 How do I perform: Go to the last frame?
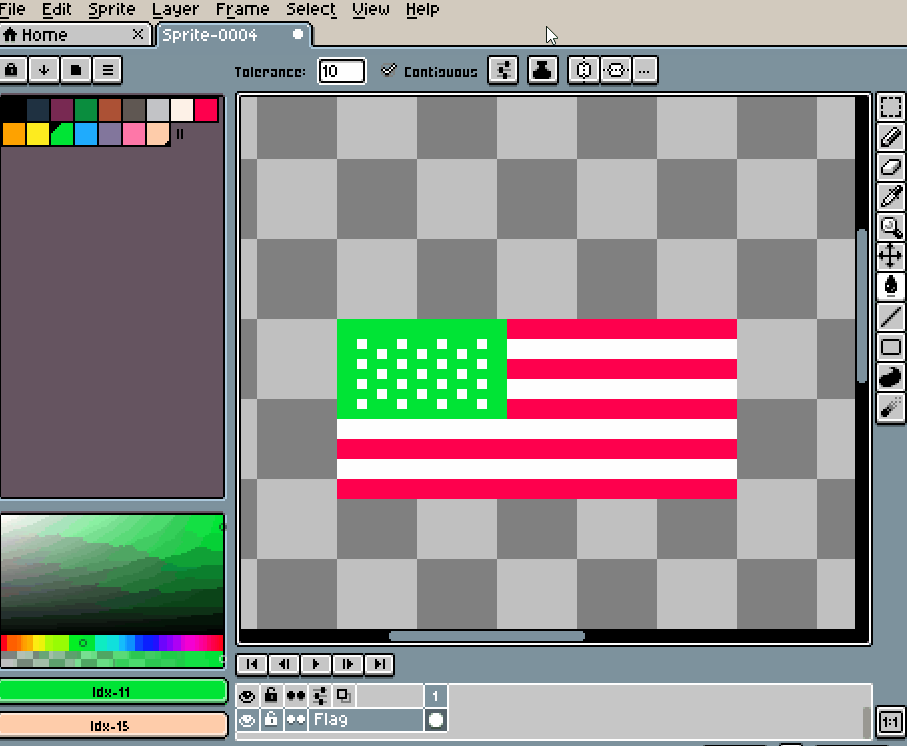click(x=379, y=664)
